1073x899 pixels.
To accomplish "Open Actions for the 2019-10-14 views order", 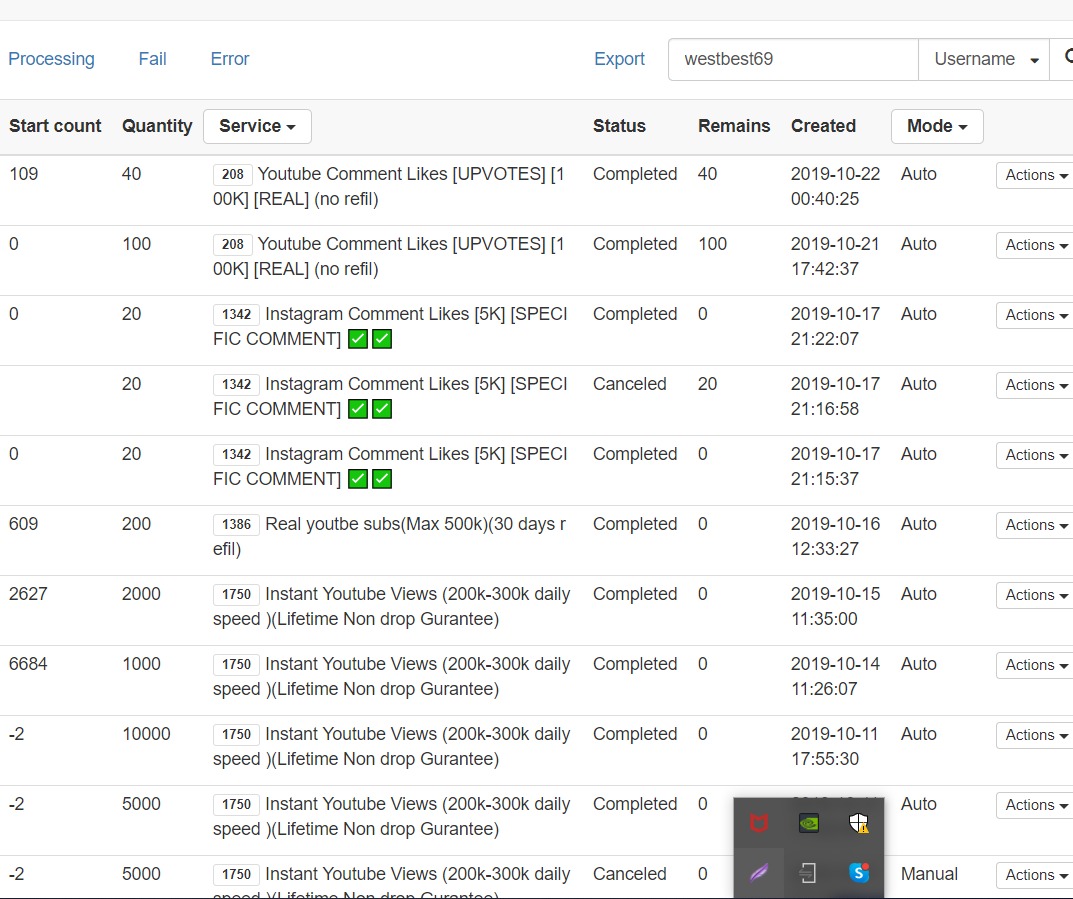I will pos(1035,665).
